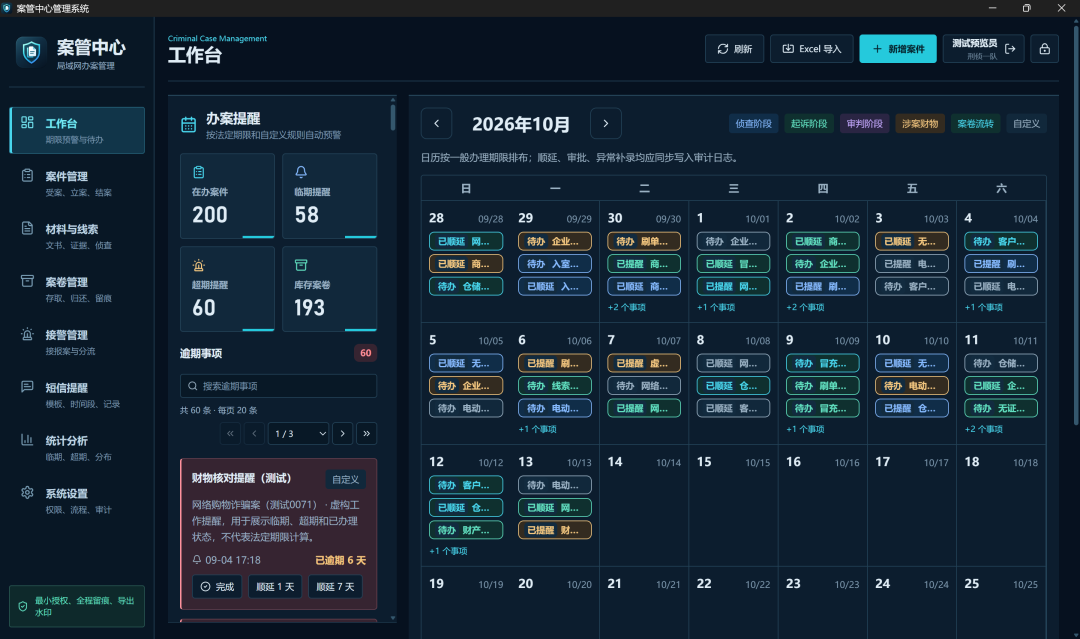Toggle the 侦查阶段 legend filter

pos(754,124)
